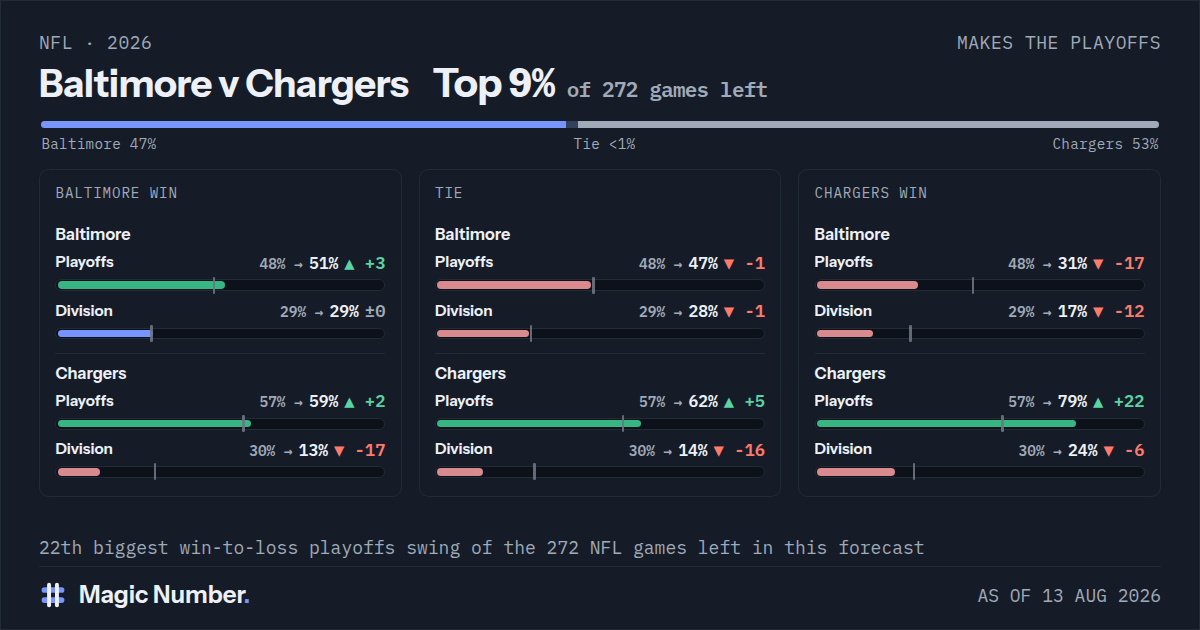Image resolution: width=1200 pixels, height=630 pixels.
Task: Click the Magic Number hash logo icon
Action: point(53,595)
